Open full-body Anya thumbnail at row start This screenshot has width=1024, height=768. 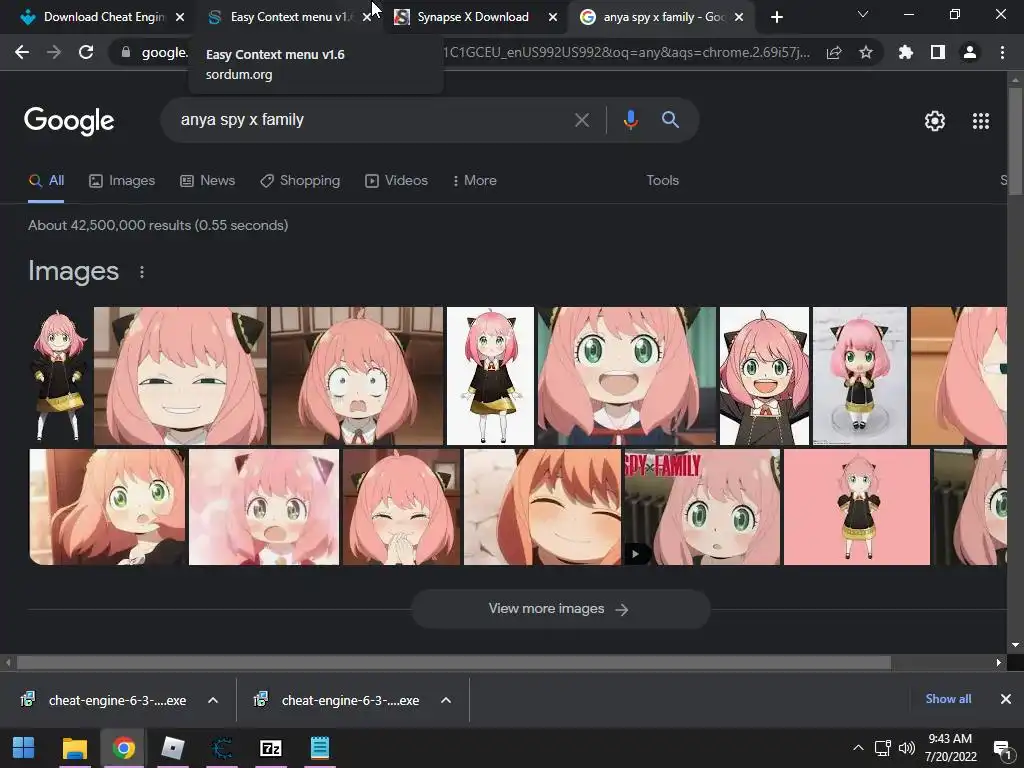59,376
